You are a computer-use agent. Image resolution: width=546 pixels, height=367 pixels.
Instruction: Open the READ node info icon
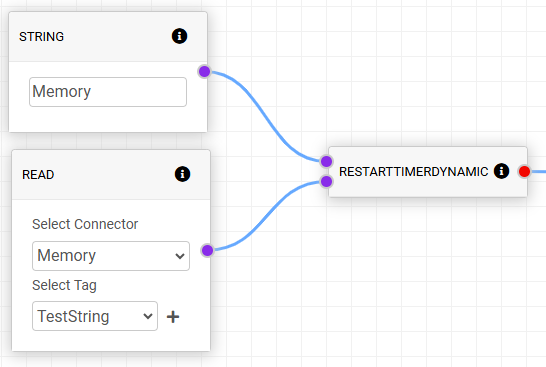click(182, 174)
